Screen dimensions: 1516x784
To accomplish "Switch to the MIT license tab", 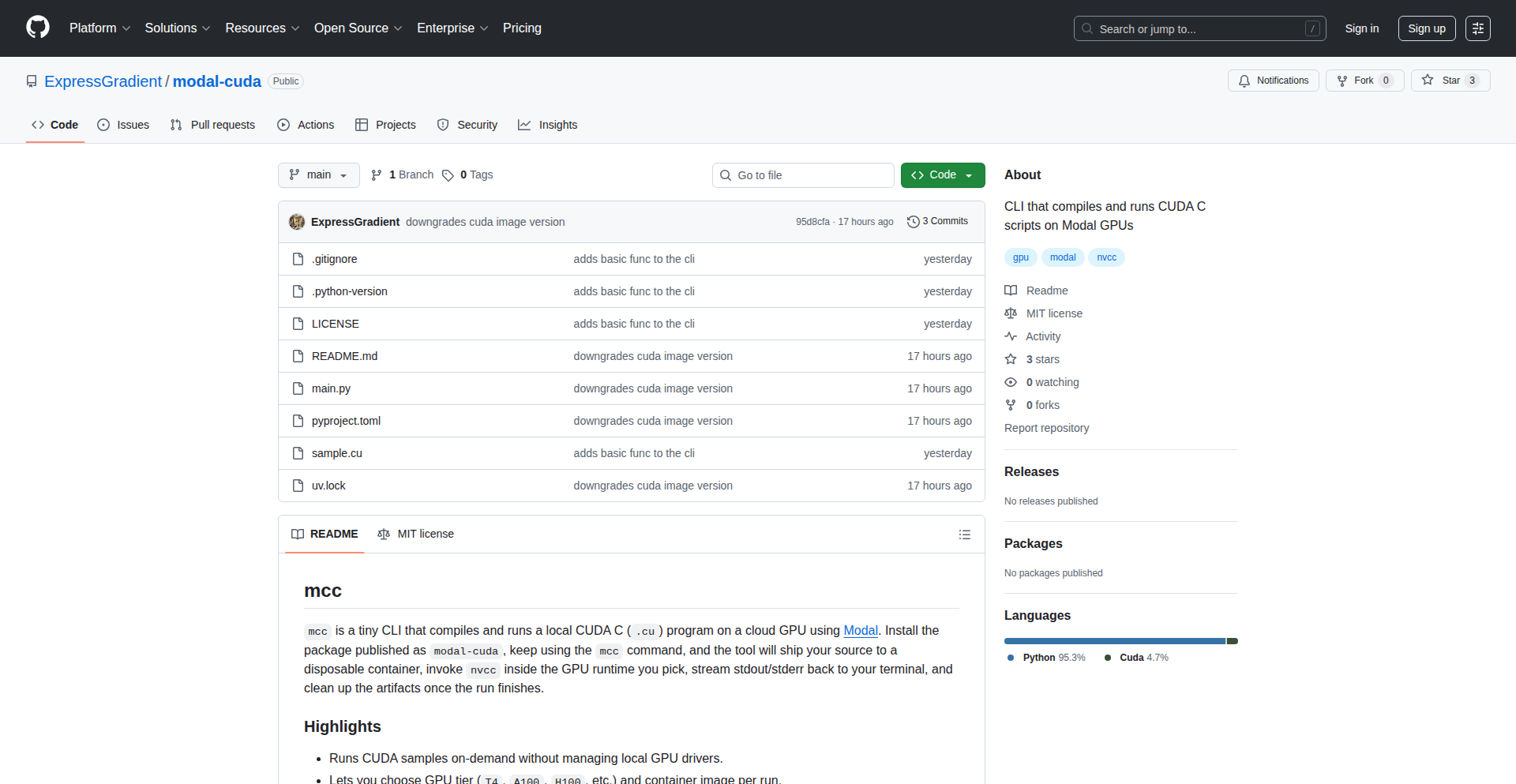I will click(416, 535).
